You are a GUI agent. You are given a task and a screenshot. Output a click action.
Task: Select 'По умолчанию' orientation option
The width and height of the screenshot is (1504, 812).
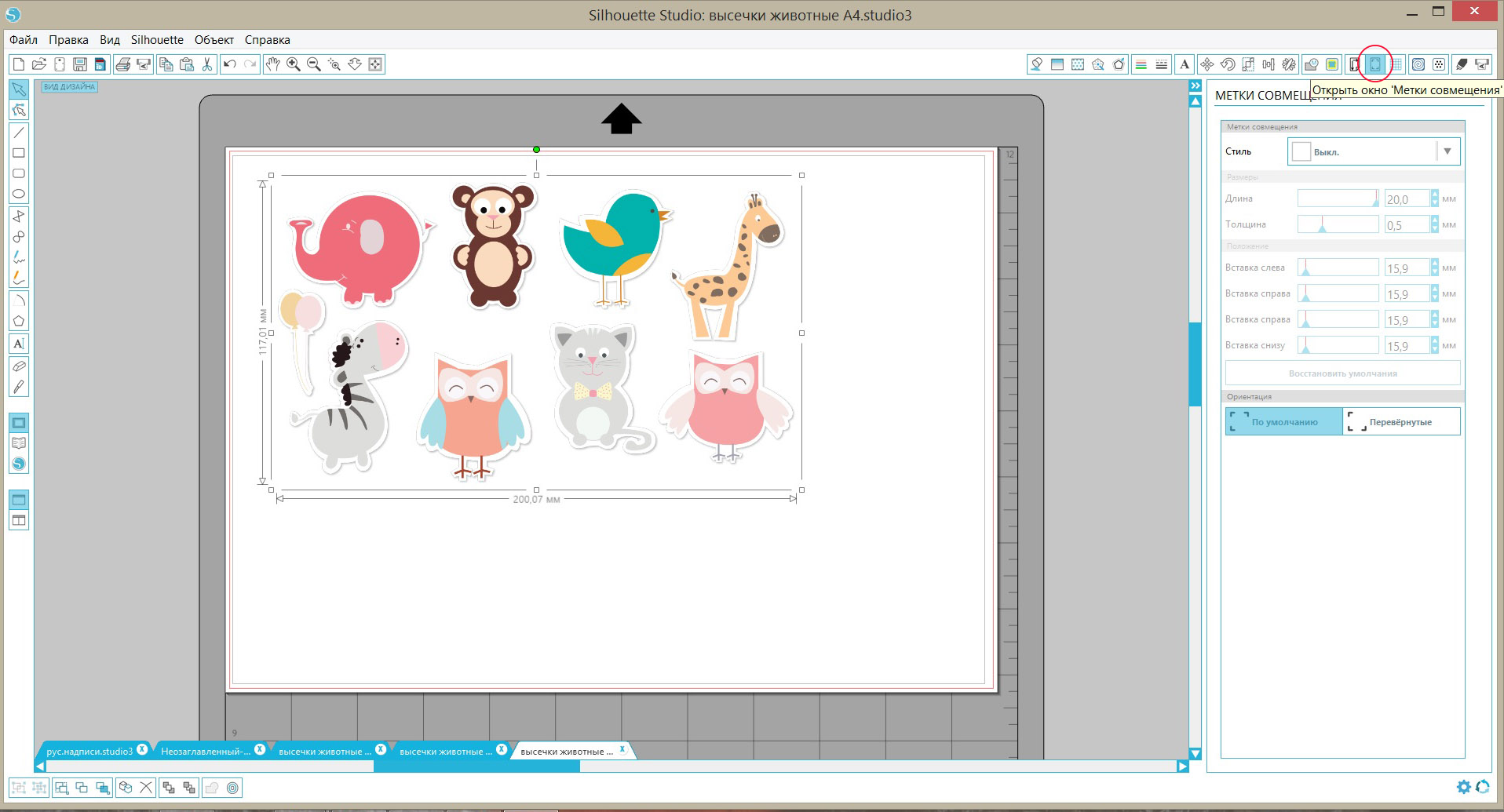coord(1283,421)
